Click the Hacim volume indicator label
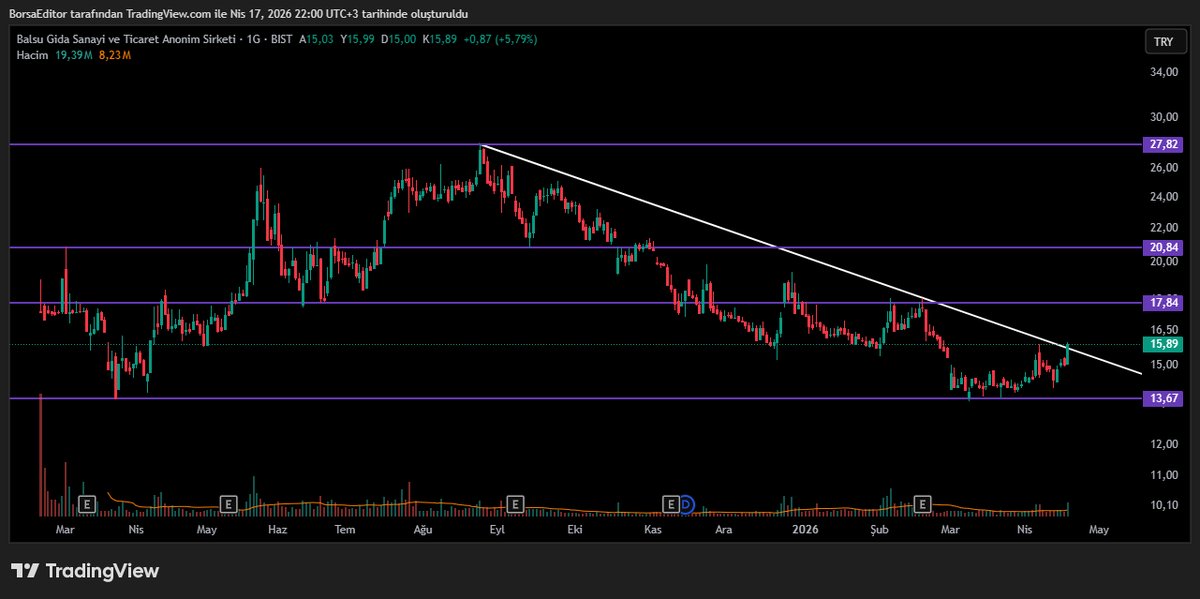The height and width of the screenshot is (599, 1200). point(34,54)
